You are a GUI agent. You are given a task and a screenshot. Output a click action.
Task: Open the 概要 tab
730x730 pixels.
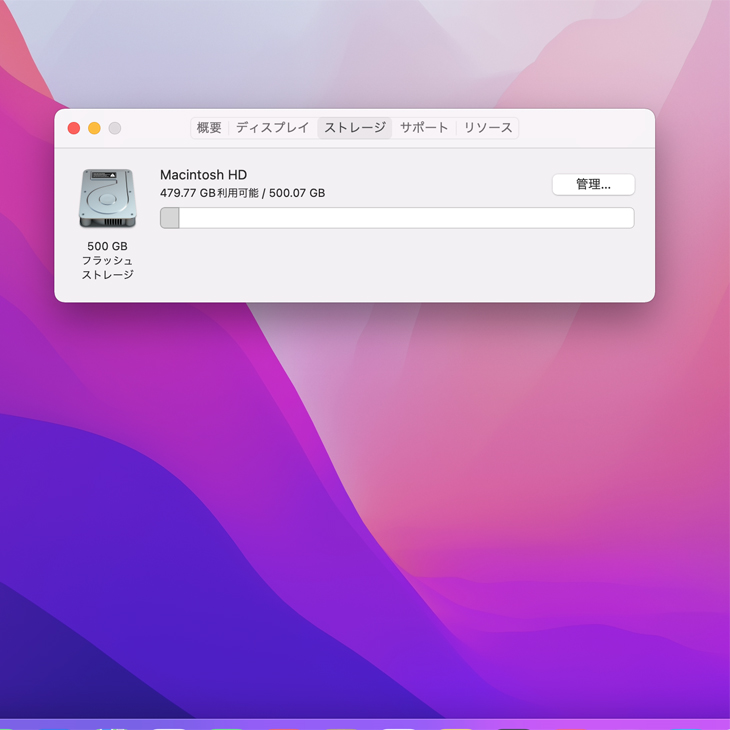tap(209, 128)
